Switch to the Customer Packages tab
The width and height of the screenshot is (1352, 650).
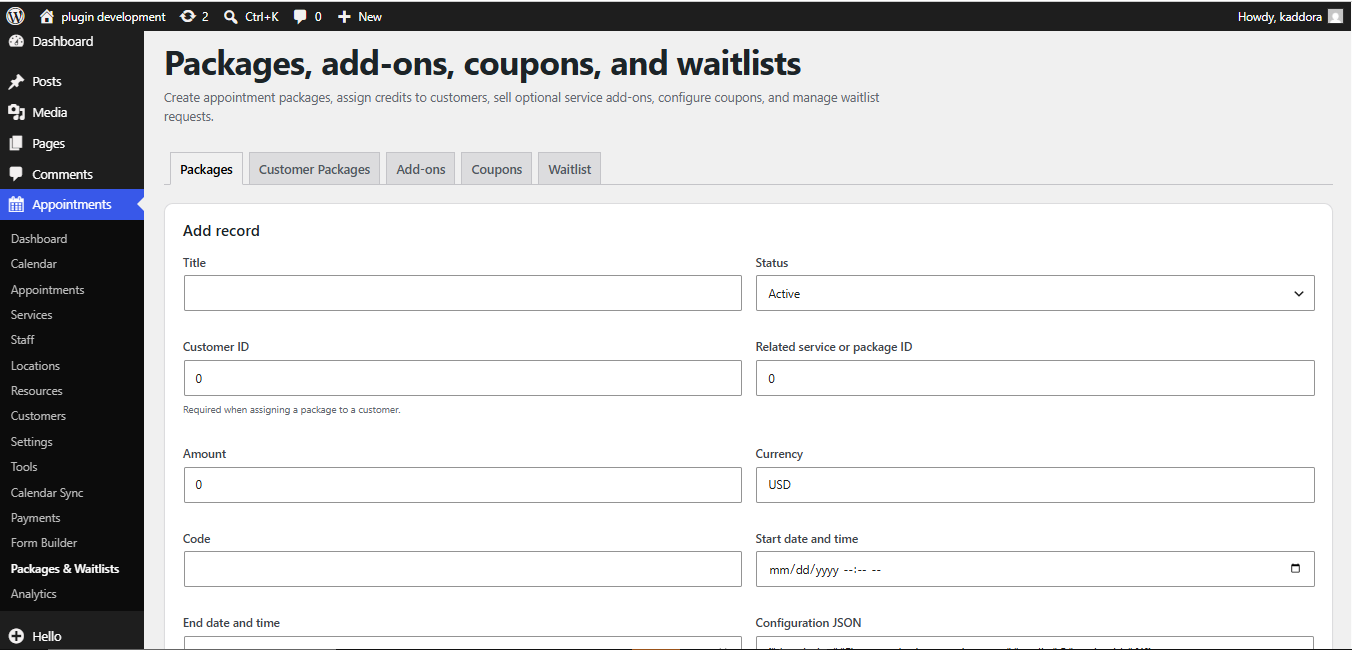pos(315,169)
